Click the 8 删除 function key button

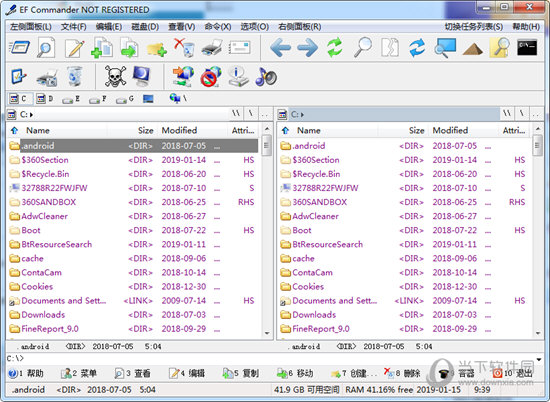click(x=402, y=373)
